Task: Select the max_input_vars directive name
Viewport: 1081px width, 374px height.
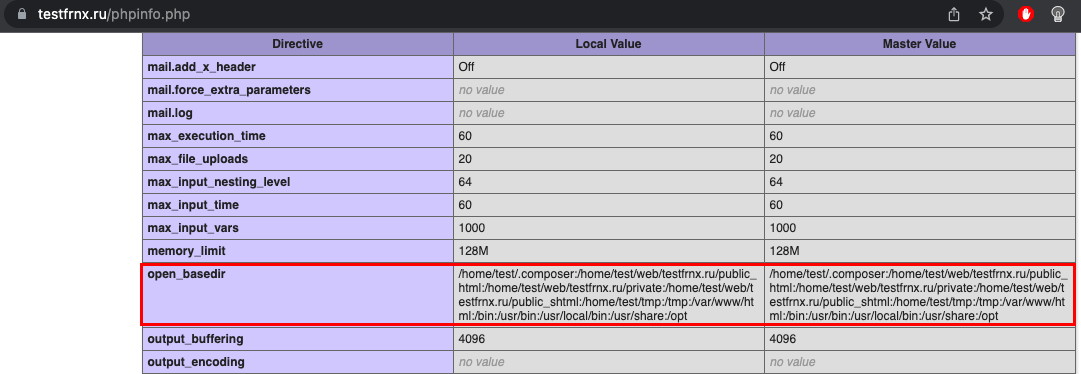Action: tap(193, 228)
